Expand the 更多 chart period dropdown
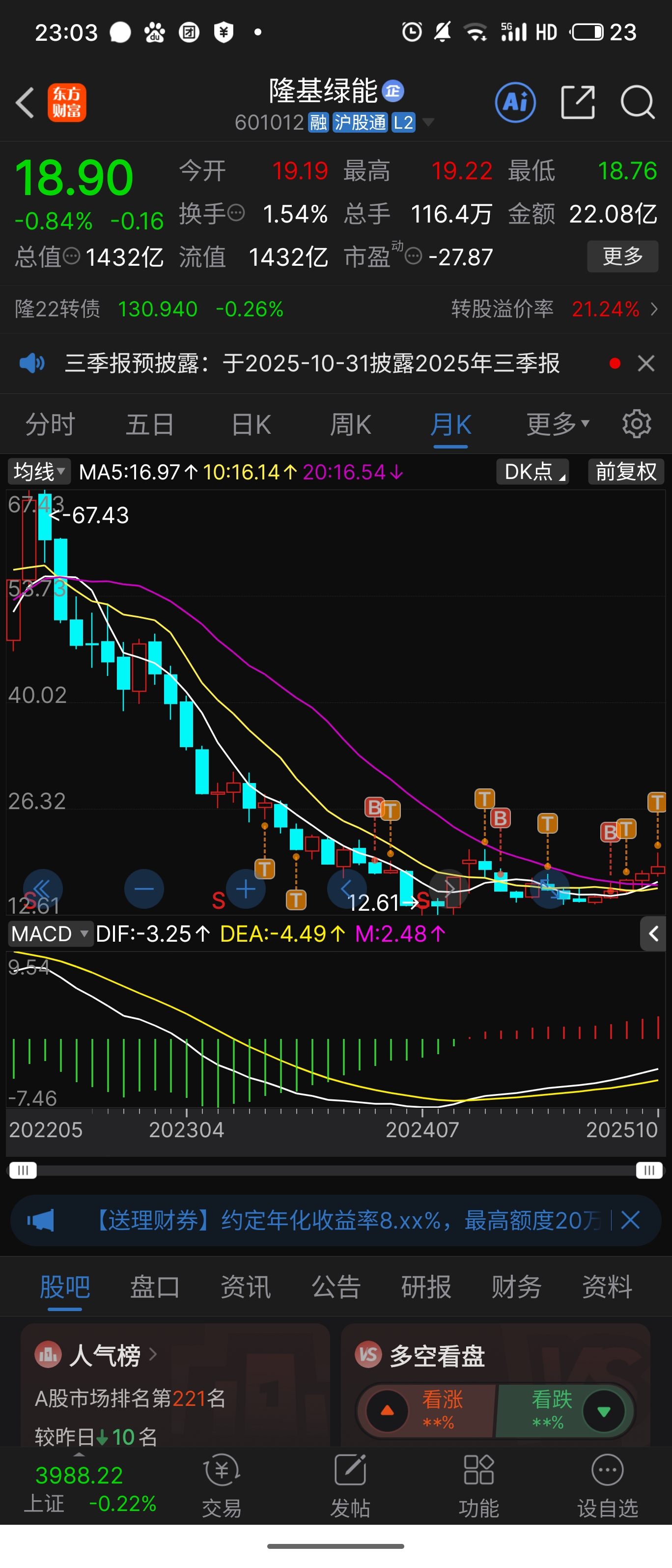Screen dimensions: 672x1568 click(558, 424)
